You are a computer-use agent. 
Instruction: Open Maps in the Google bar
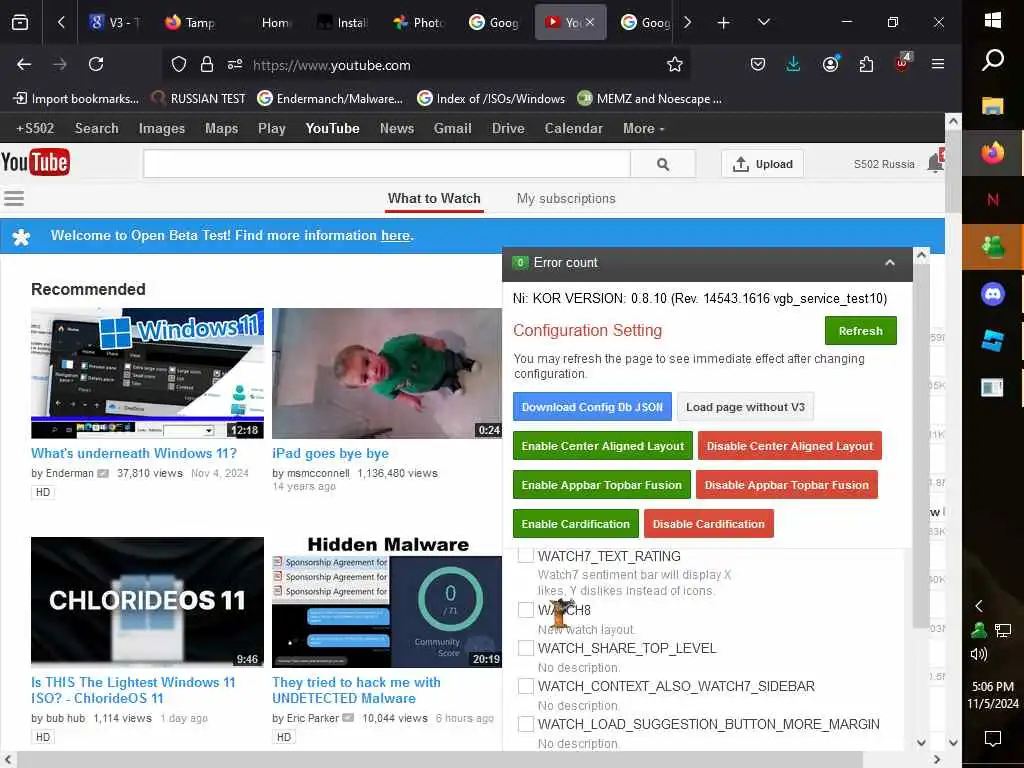click(221, 129)
